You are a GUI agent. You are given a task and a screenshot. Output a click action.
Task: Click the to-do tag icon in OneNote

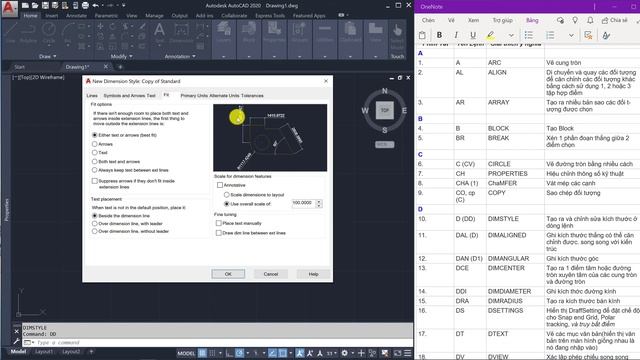(x=588, y=35)
